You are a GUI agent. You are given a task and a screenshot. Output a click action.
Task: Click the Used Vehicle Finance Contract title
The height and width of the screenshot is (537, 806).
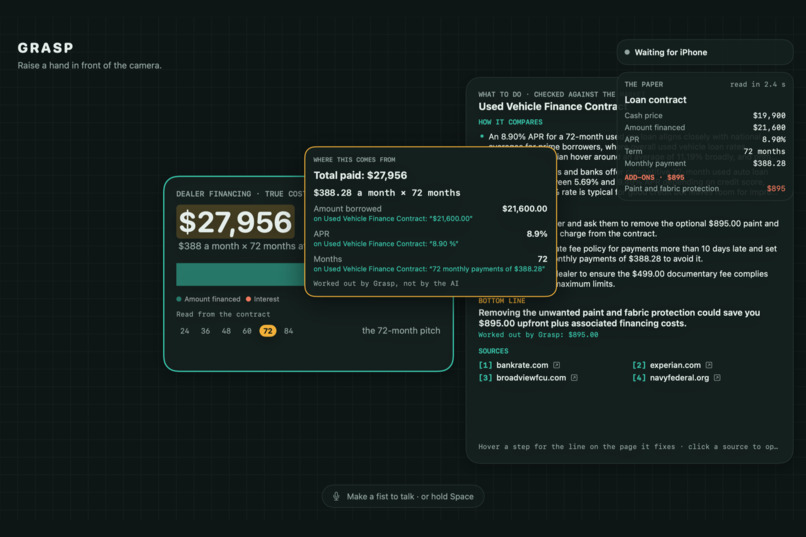point(548,106)
